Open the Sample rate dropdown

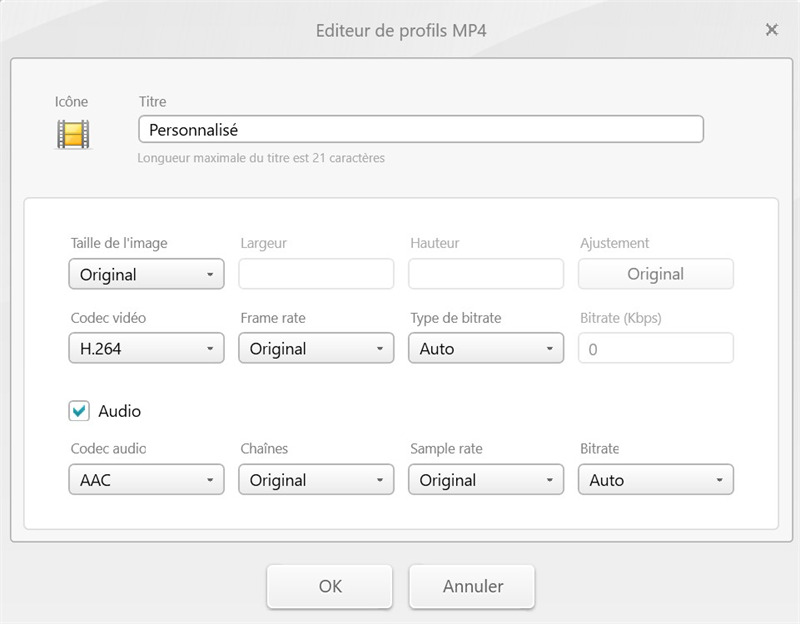click(486, 479)
